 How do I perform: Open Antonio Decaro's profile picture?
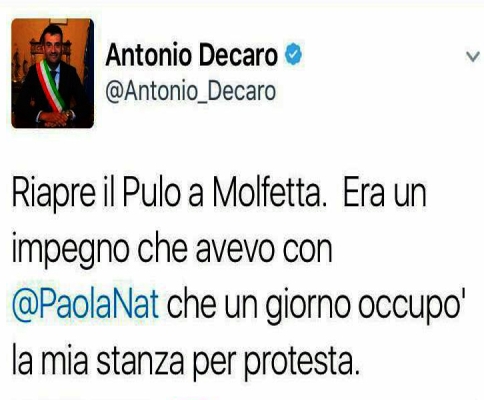click(x=52, y=73)
